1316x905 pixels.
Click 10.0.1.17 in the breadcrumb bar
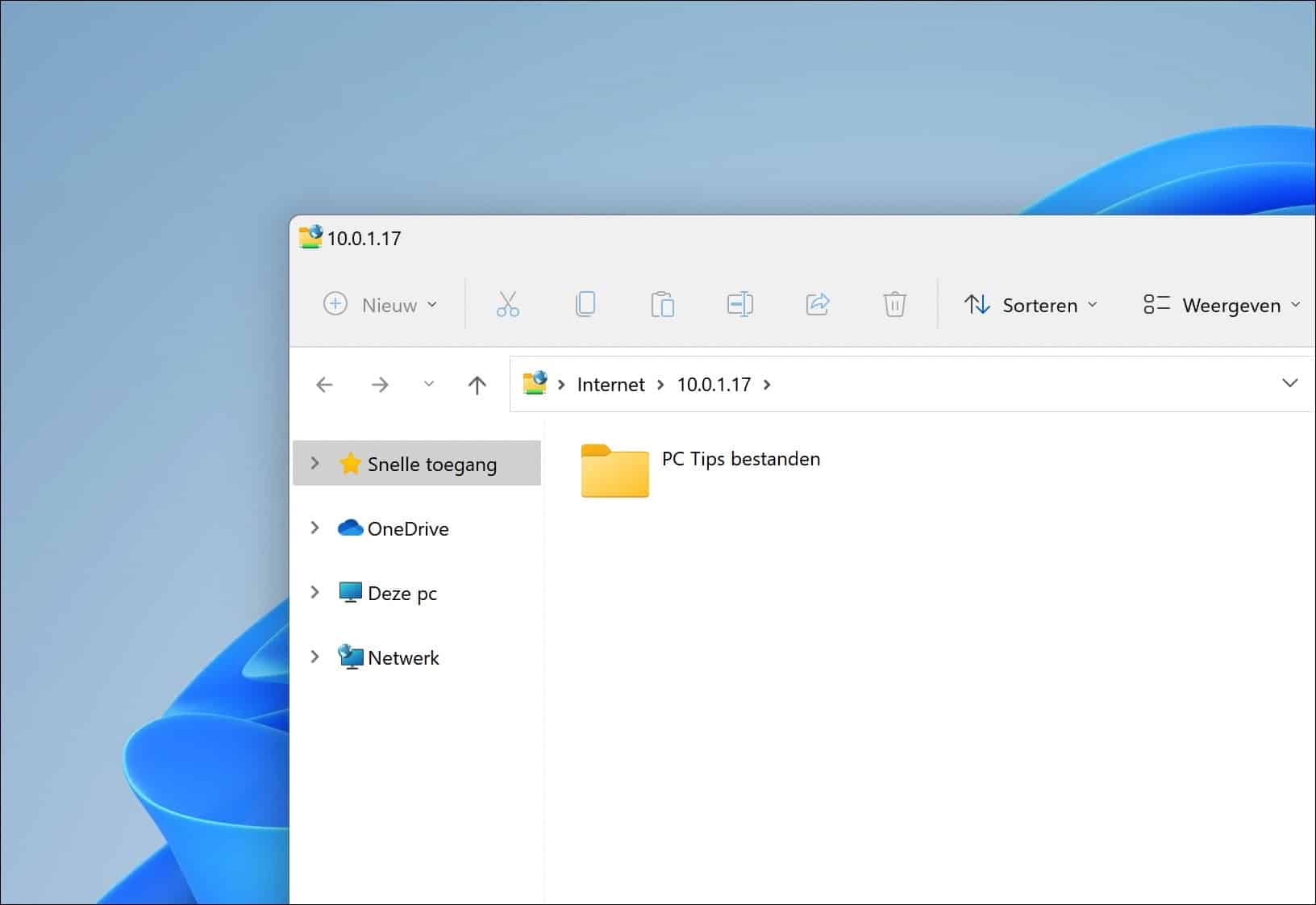[714, 385]
